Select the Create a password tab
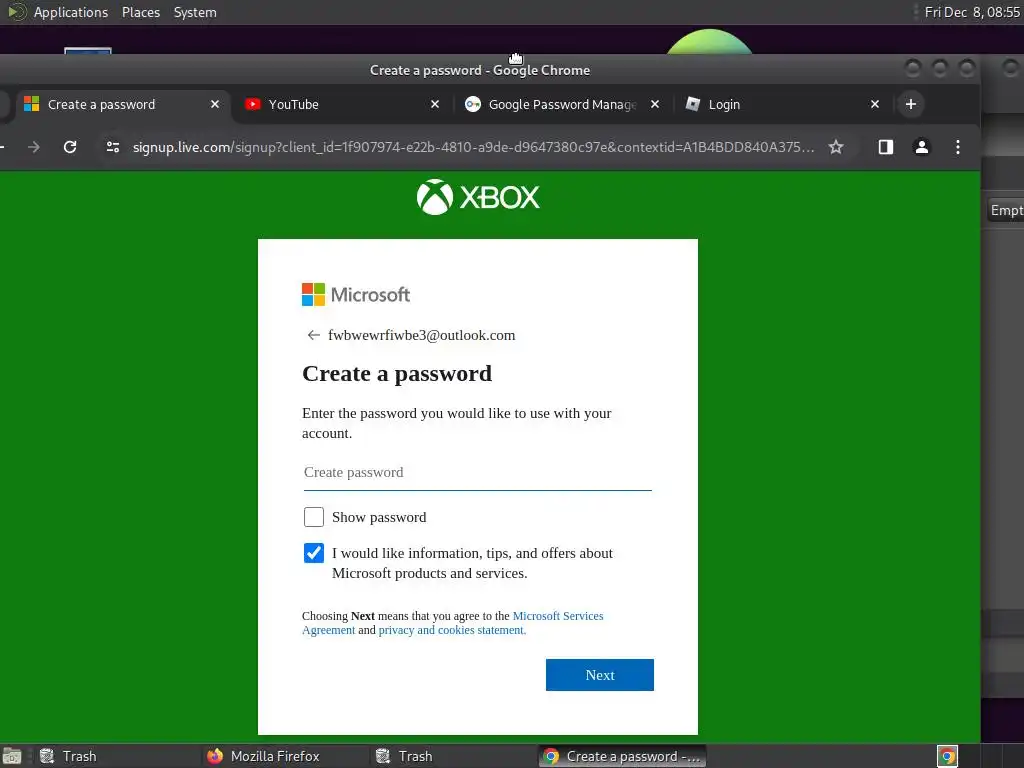This screenshot has height=768, width=1024. (x=123, y=104)
